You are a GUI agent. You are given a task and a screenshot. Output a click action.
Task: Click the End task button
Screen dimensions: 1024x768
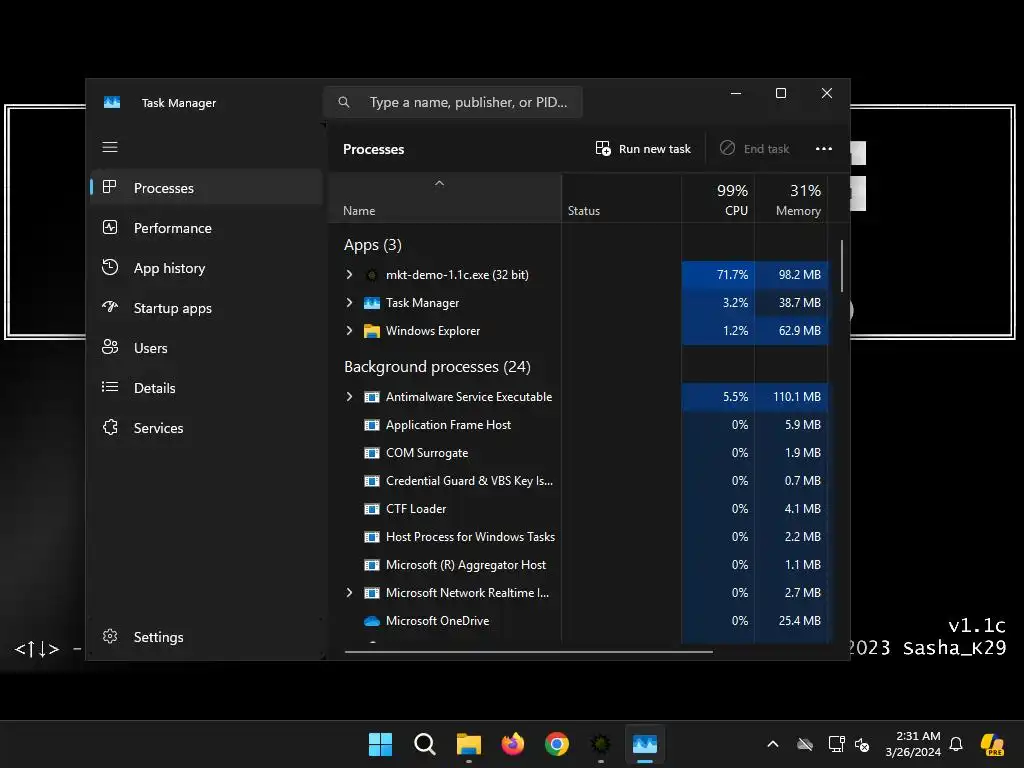tap(755, 149)
